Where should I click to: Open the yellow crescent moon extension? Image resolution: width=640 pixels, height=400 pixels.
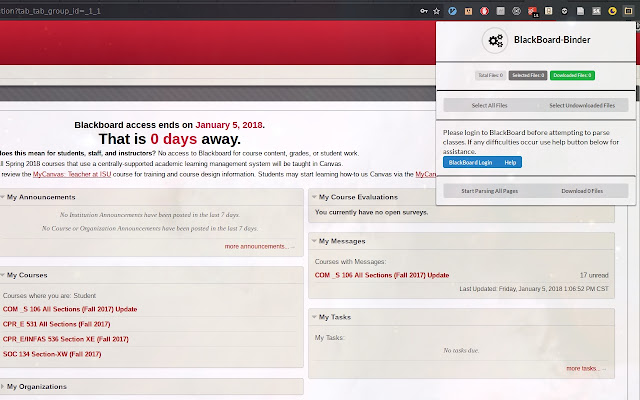612,11
